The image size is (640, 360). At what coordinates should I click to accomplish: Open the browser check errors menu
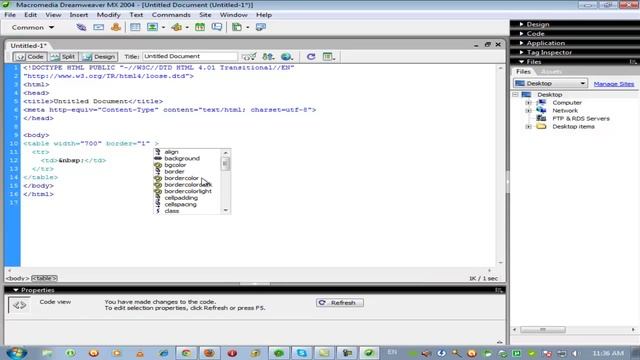pyautogui.click(x=249, y=57)
